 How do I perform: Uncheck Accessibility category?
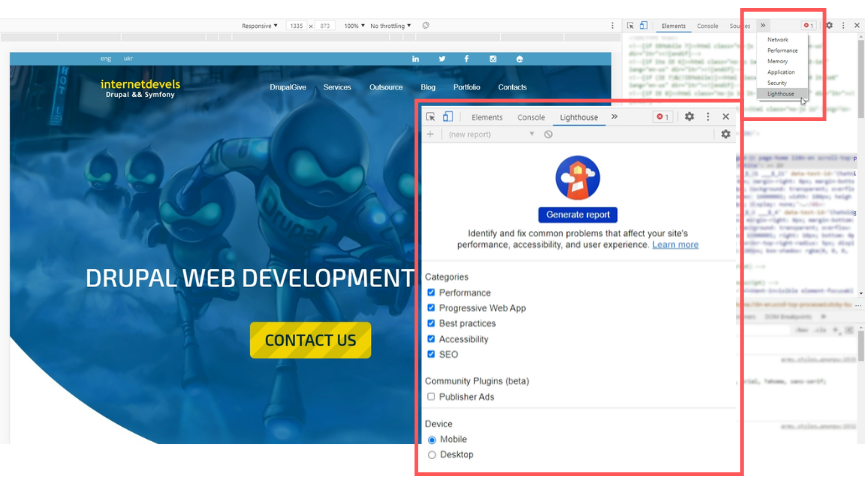[431, 339]
